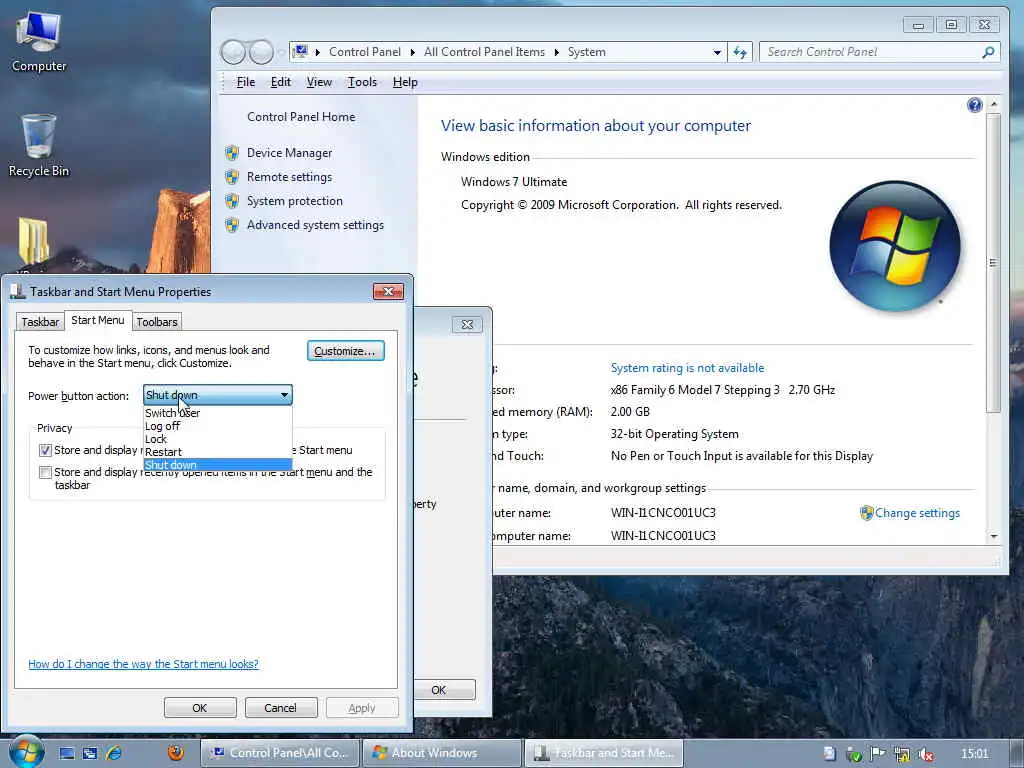Click the Forward arrow in System window
The image size is (1024, 768).
pyautogui.click(x=261, y=52)
